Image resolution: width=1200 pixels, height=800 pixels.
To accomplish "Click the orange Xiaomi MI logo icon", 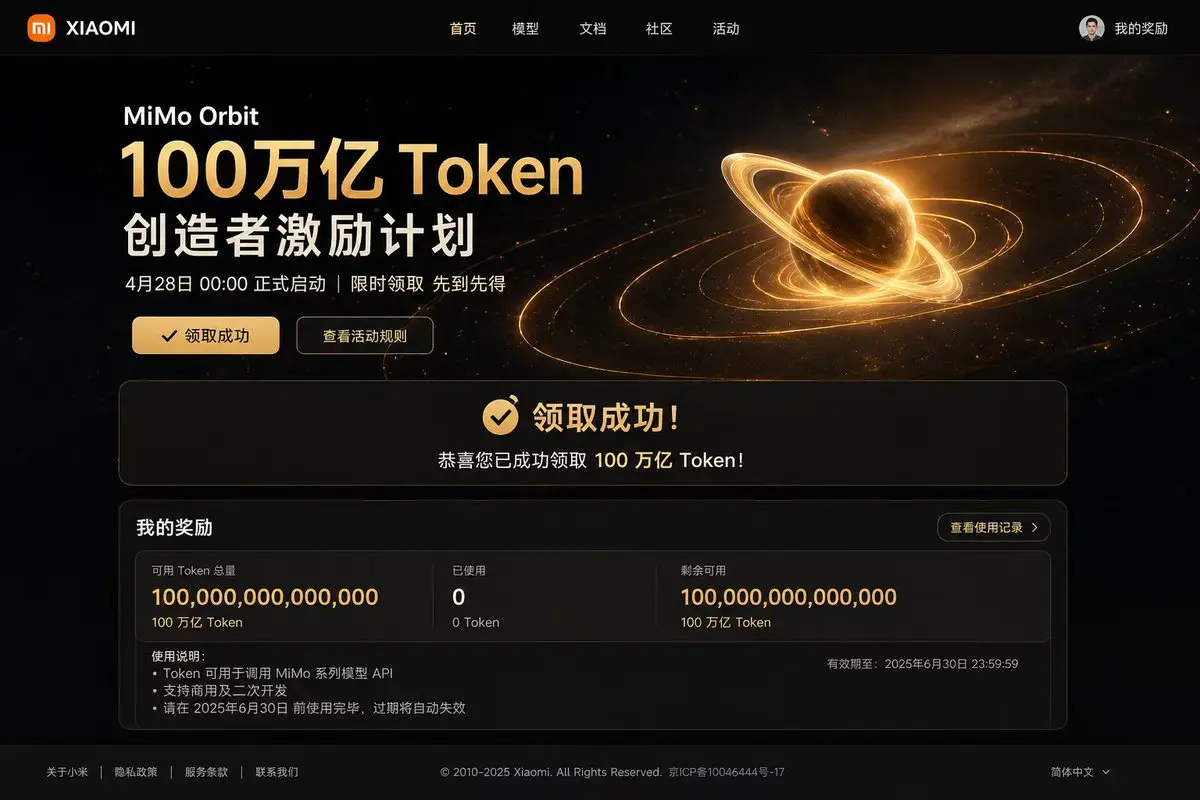I will coord(41,28).
